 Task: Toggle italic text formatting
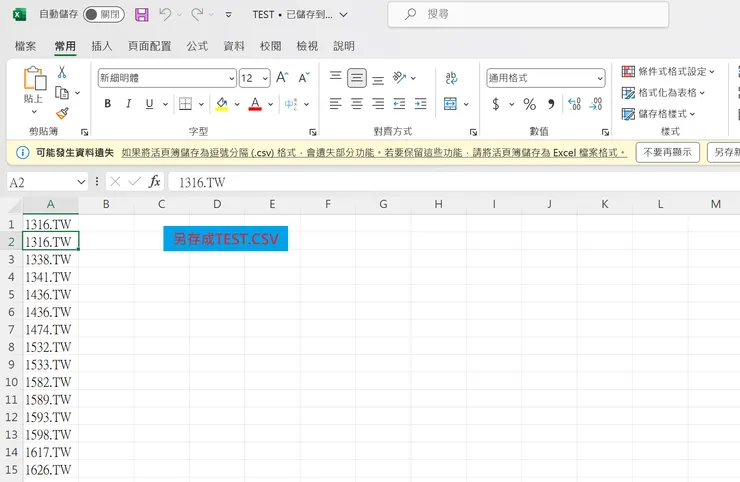point(128,104)
